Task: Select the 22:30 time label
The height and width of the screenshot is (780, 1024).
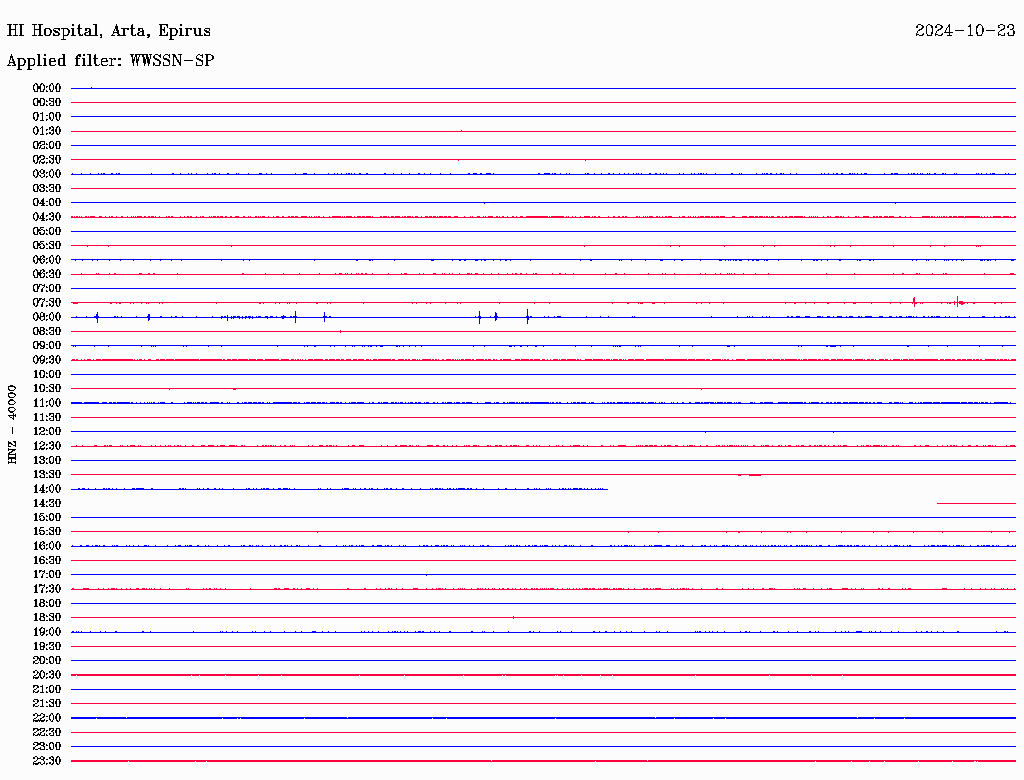Action: click(47, 732)
